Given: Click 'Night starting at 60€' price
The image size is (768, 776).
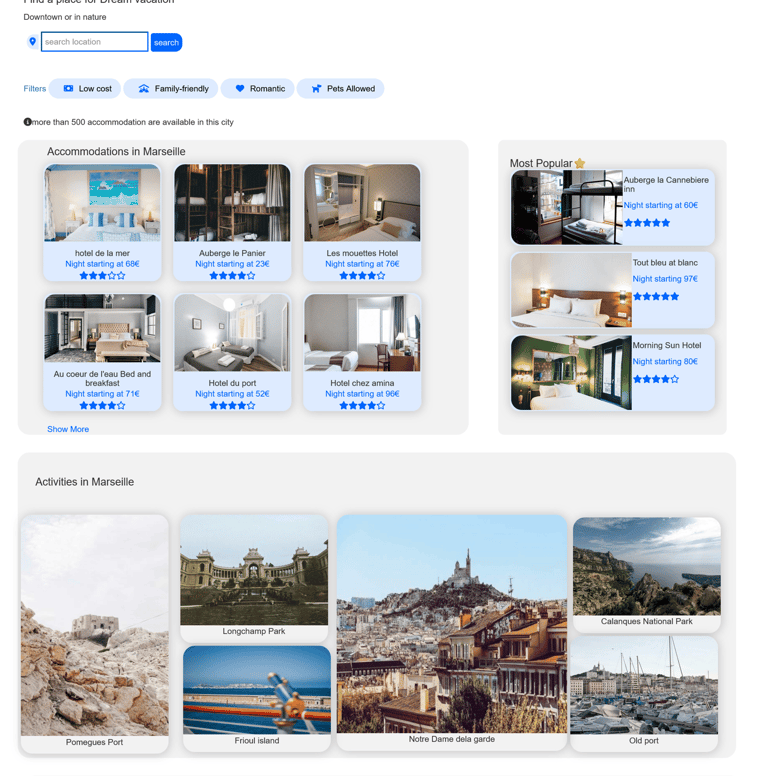Looking at the screenshot, I should (x=661, y=205).
